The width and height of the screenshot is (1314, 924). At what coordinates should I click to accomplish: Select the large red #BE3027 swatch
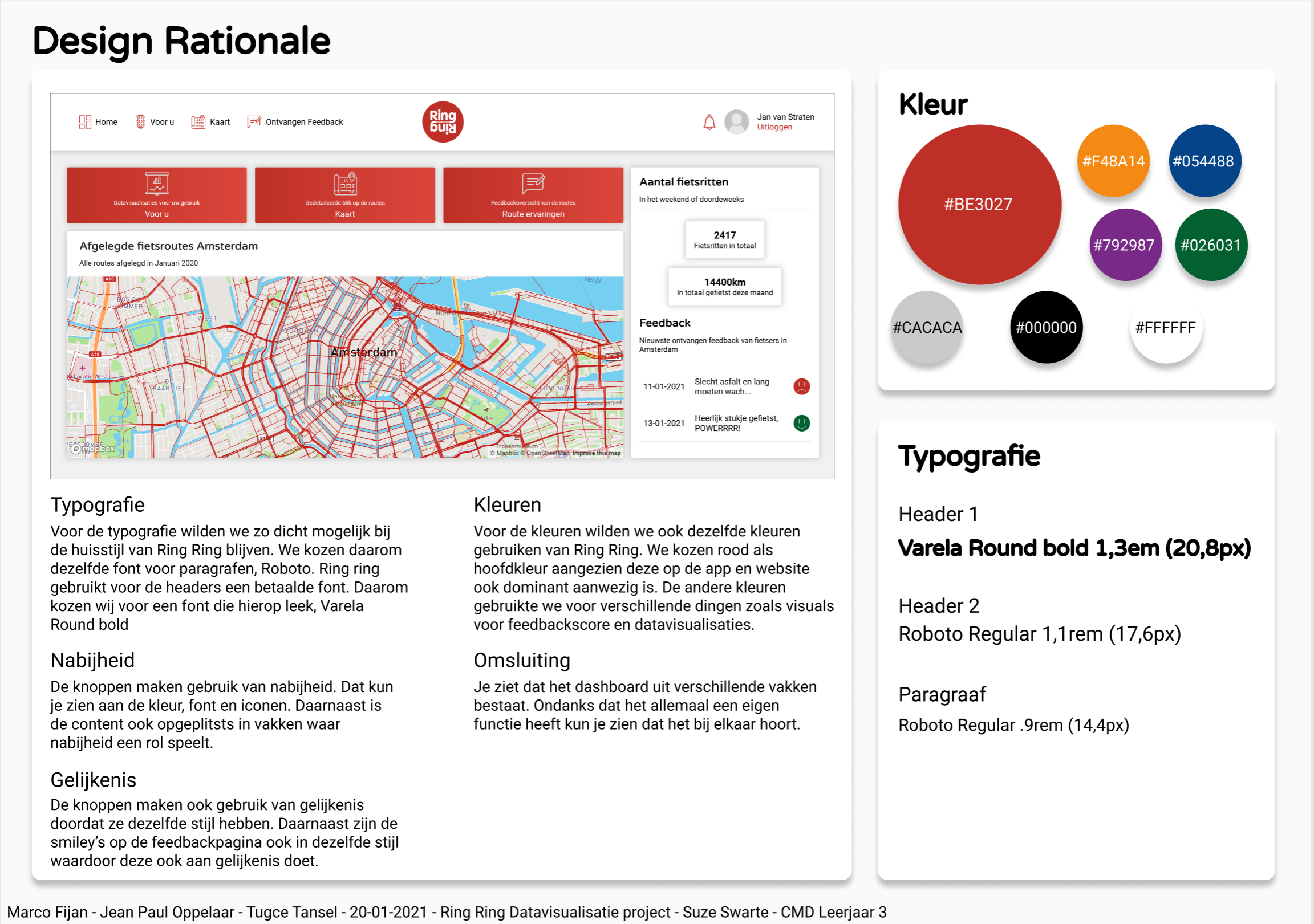click(x=979, y=204)
